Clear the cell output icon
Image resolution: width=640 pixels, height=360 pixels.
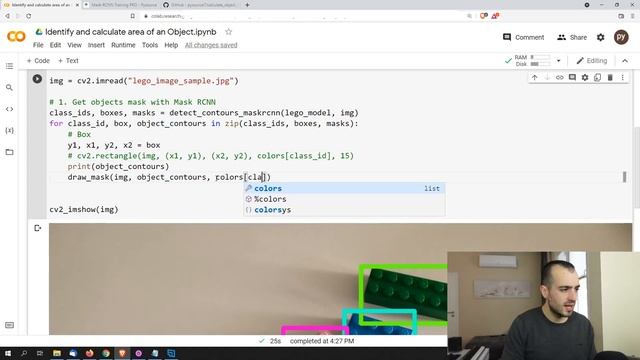coord(38,228)
